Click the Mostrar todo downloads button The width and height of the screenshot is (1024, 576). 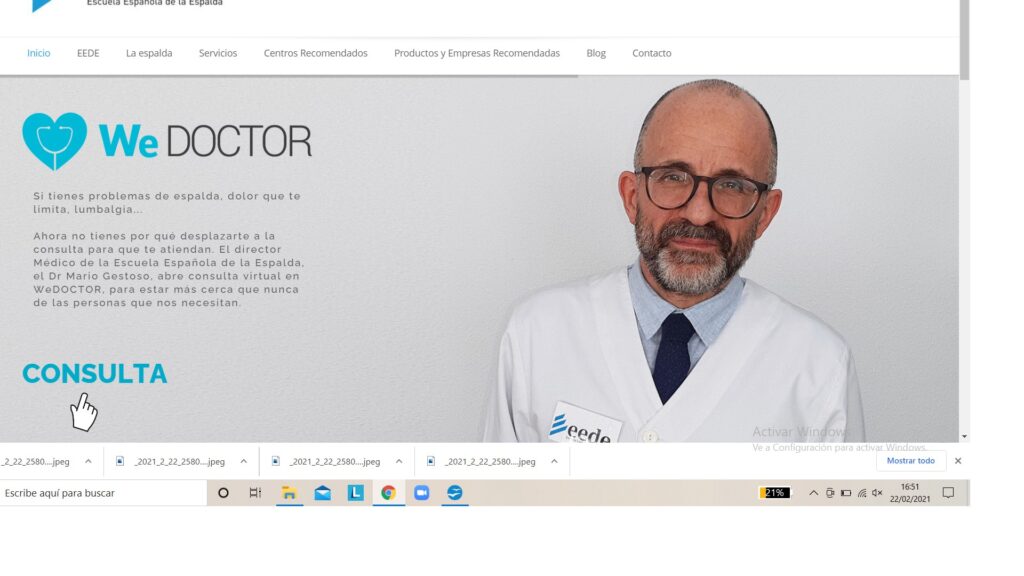pyautogui.click(x=910, y=461)
